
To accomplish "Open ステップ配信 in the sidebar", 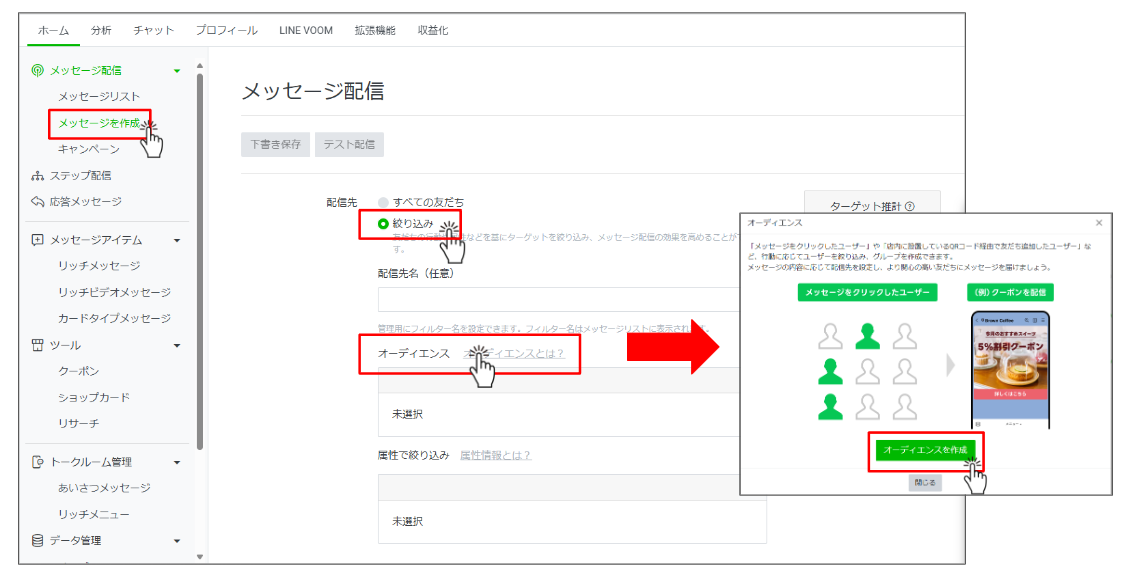I will [x=80, y=176].
